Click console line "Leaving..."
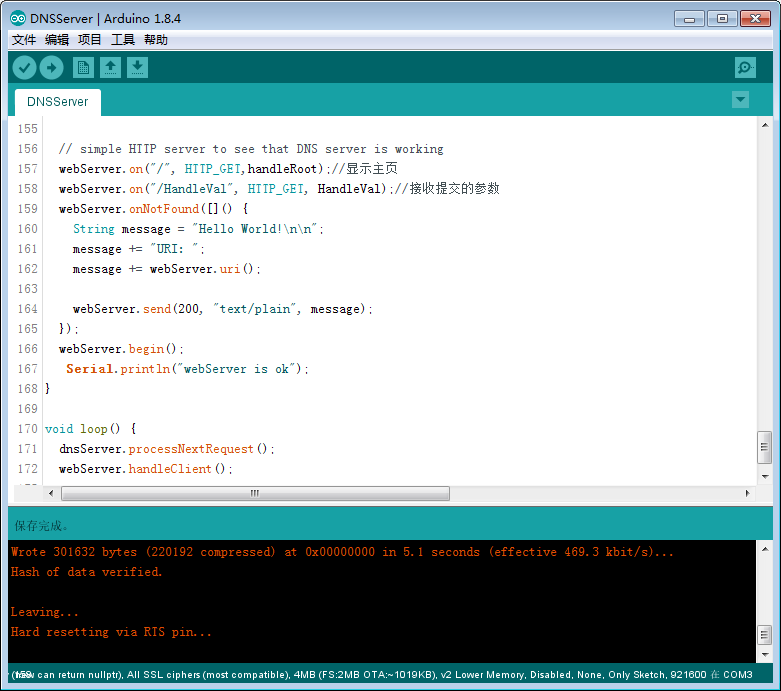The height and width of the screenshot is (691, 781). (x=44, y=612)
